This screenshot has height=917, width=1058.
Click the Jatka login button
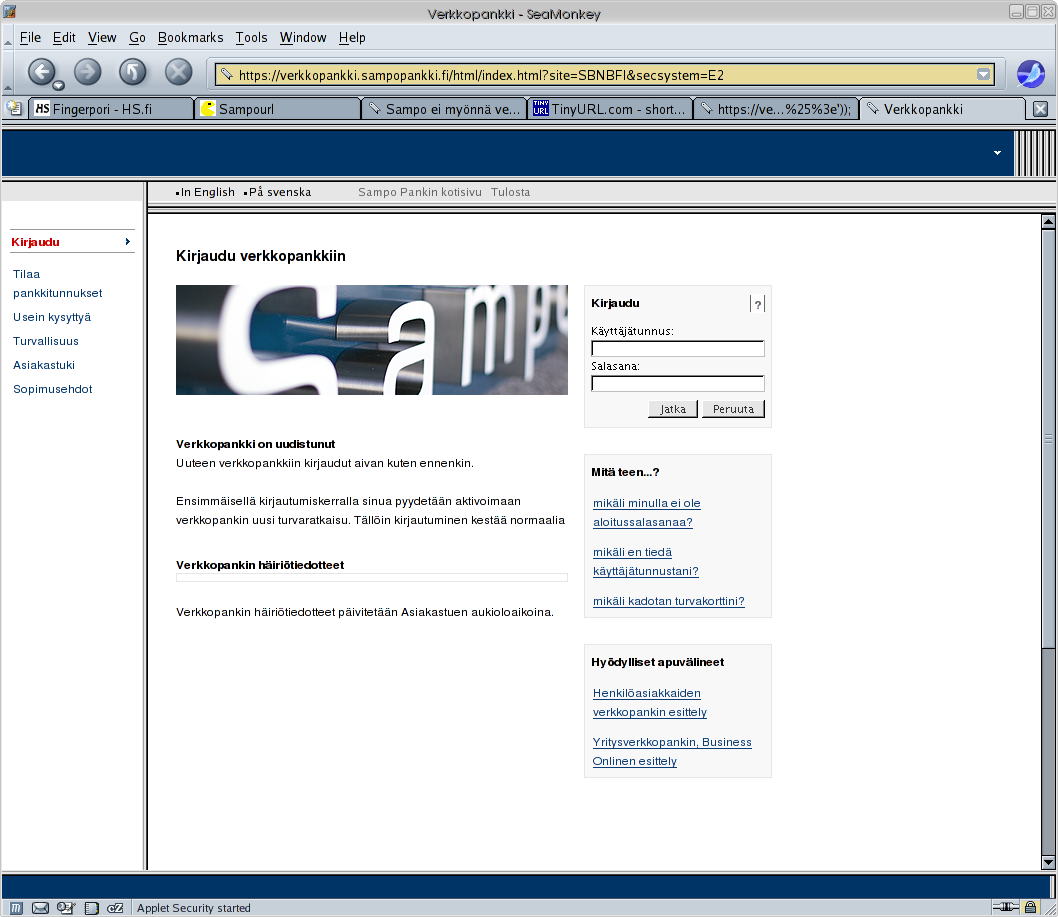point(673,409)
